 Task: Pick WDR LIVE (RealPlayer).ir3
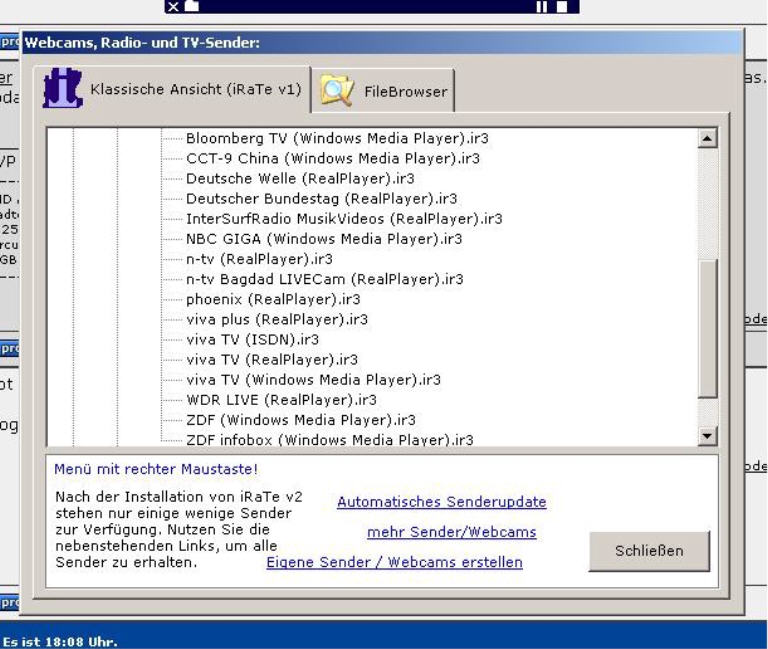click(281, 400)
